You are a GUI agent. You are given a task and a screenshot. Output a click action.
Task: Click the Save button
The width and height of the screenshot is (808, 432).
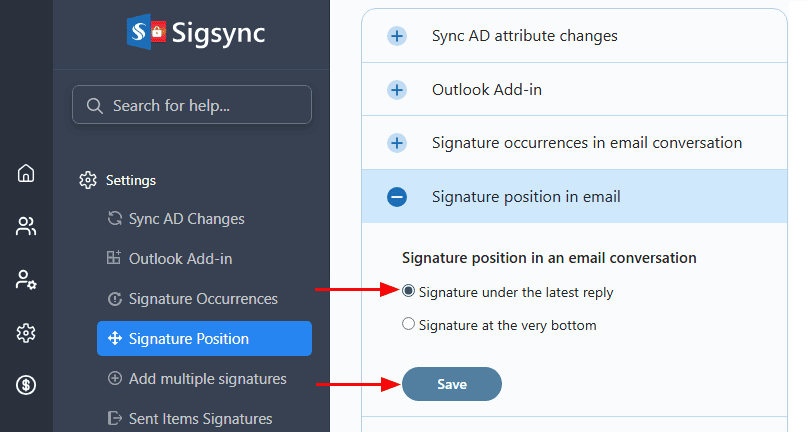(x=451, y=384)
